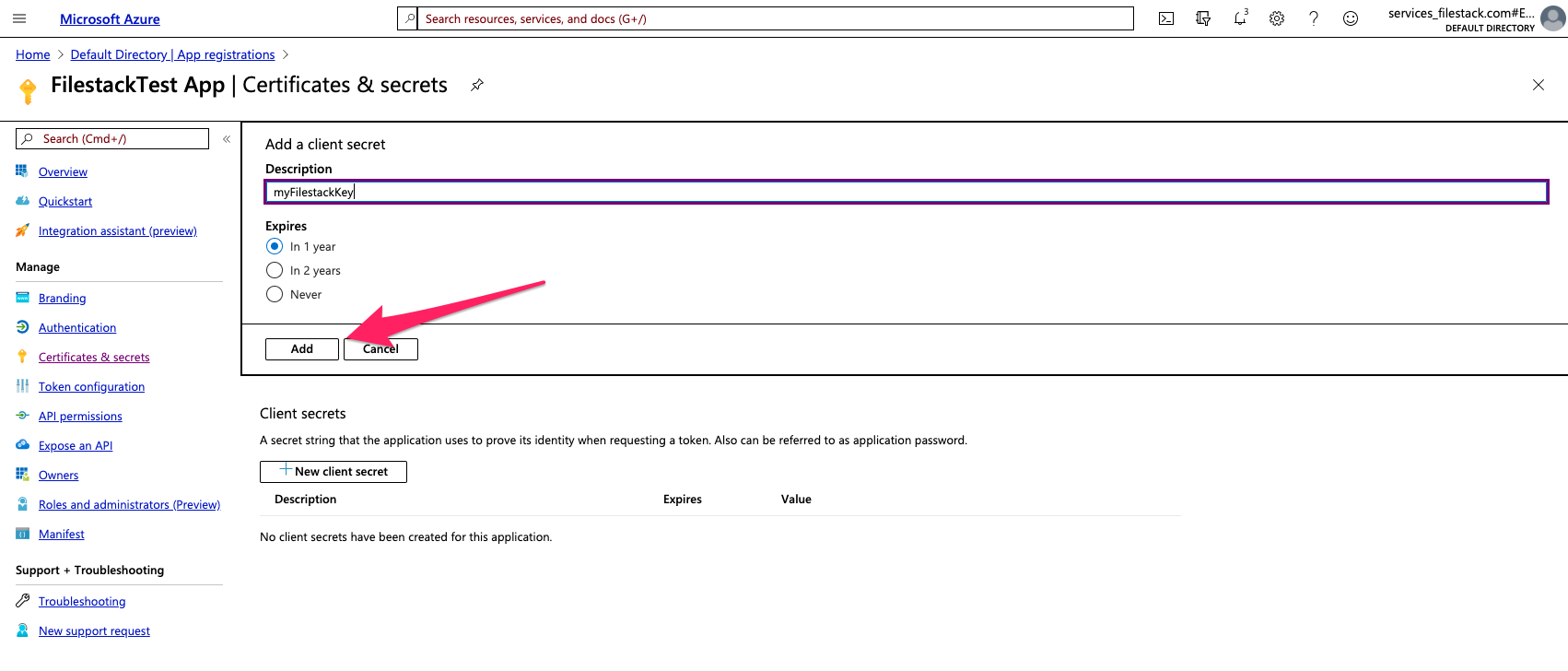The width and height of the screenshot is (1568, 671).
Task: Select the Never expiry option
Action: pyautogui.click(x=275, y=294)
